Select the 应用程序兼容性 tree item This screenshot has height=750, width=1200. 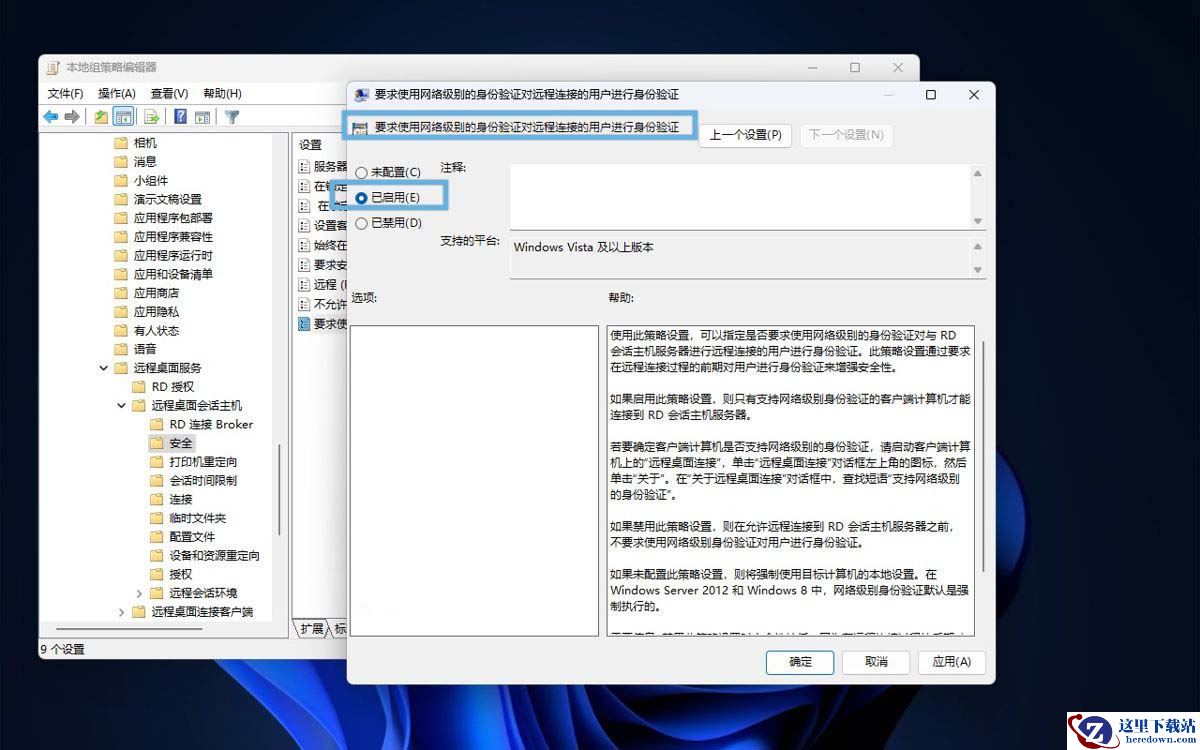click(173, 237)
